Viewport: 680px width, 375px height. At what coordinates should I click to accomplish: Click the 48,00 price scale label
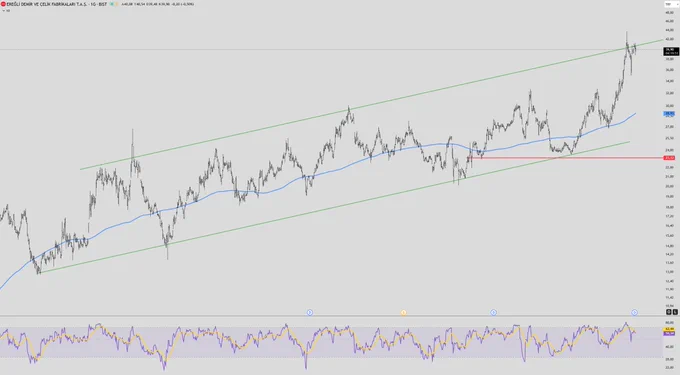click(x=670, y=13)
